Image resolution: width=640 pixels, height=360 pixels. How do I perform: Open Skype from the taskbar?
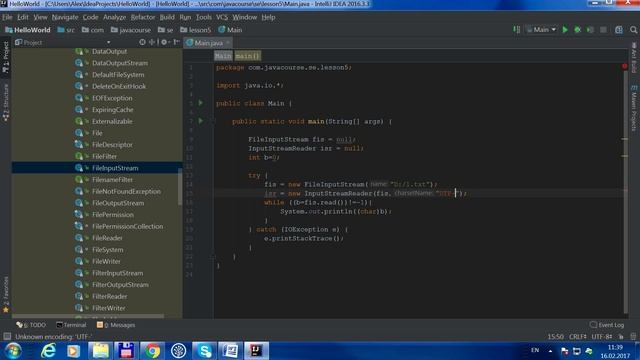(x=204, y=351)
